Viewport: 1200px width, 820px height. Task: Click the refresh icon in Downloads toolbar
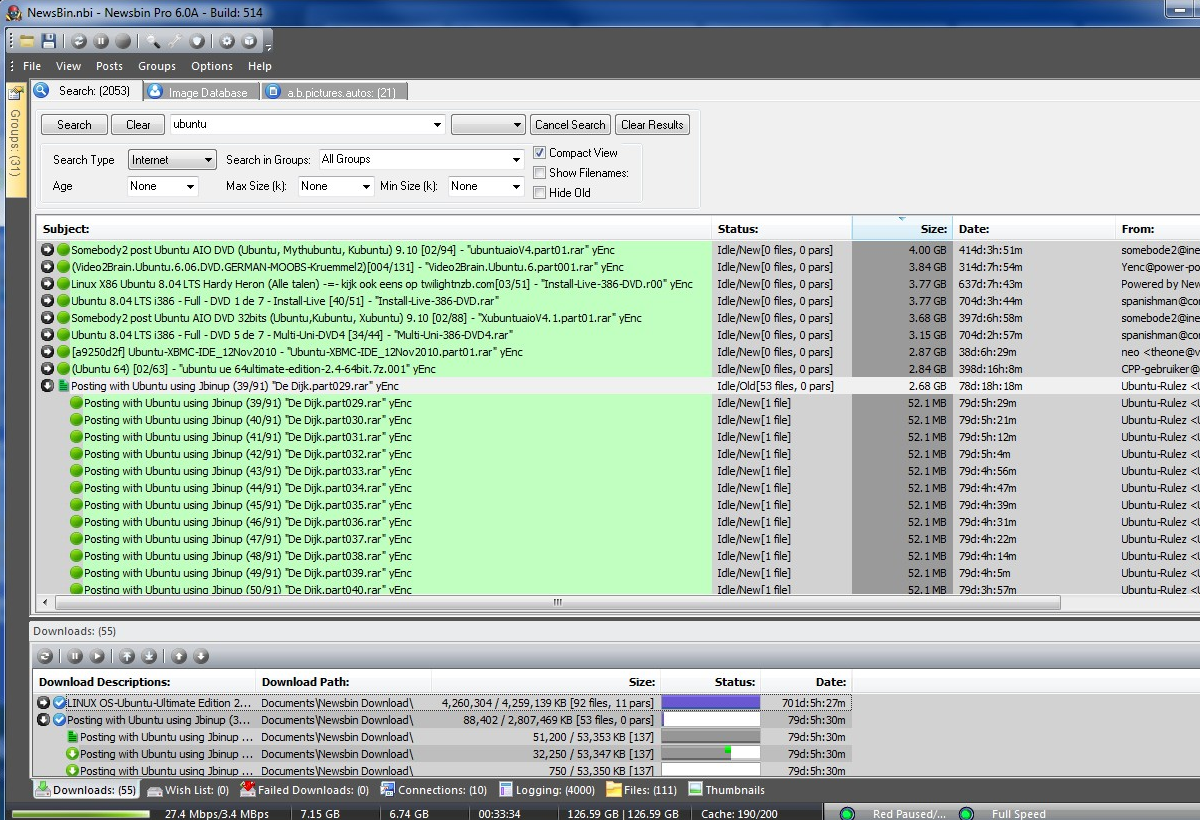(x=45, y=656)
